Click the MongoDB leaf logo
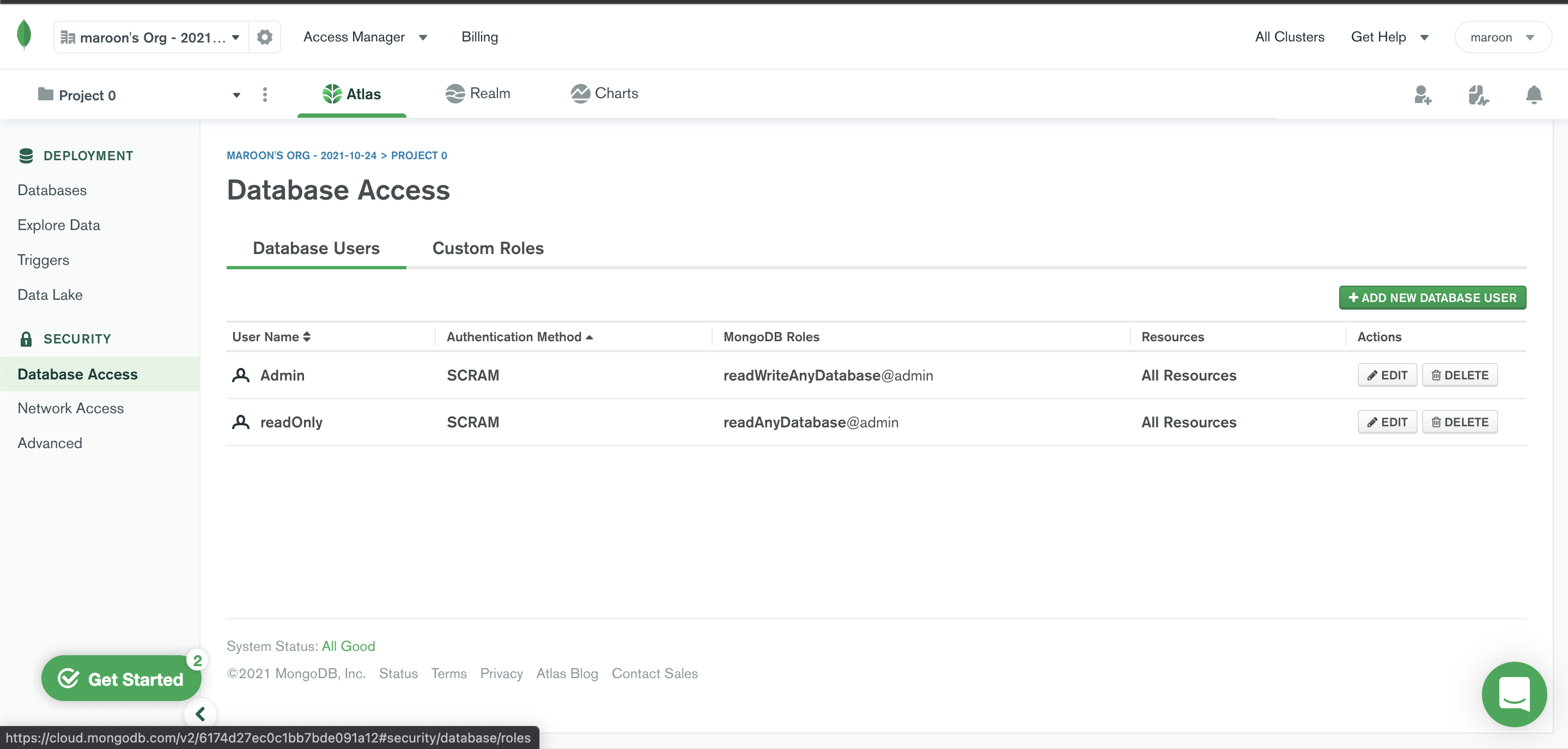This screenshot has width=1568, height=749. coord(24,35)
